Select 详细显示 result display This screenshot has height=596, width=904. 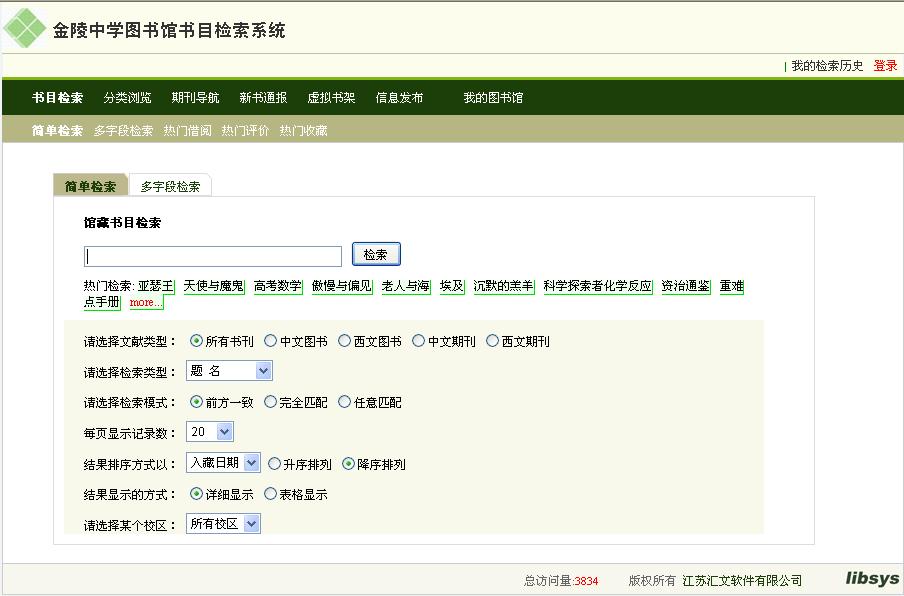point(196,494)
